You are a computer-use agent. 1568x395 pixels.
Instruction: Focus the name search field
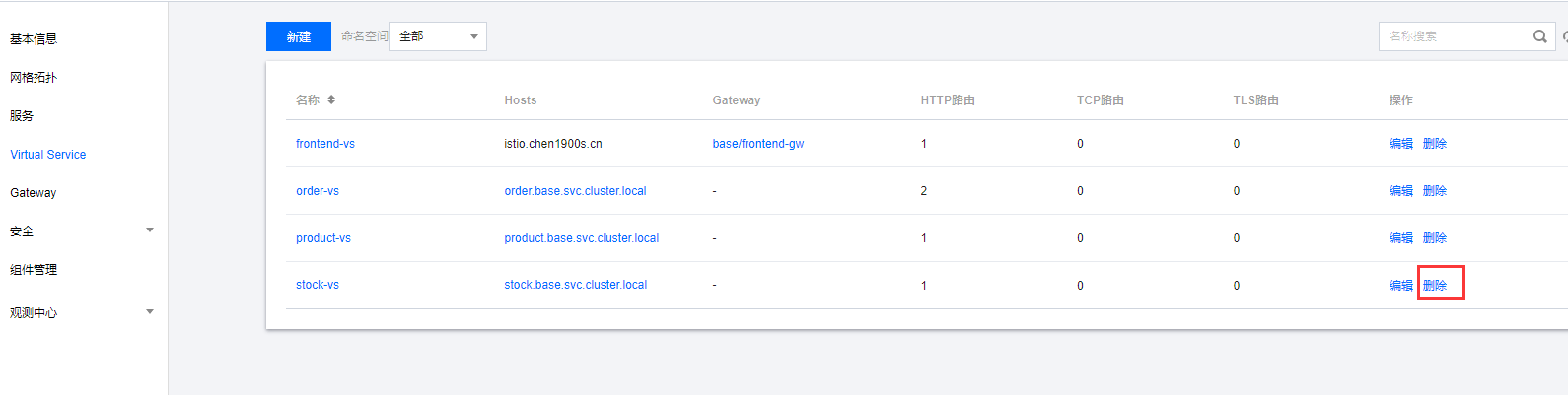pos(1455,36)
